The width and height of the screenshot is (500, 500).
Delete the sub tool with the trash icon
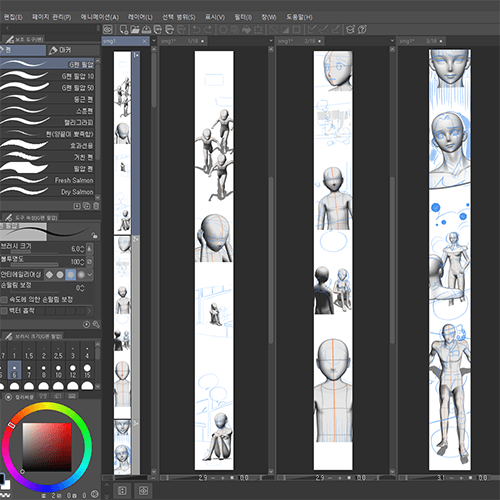click(x=96, y=206)
